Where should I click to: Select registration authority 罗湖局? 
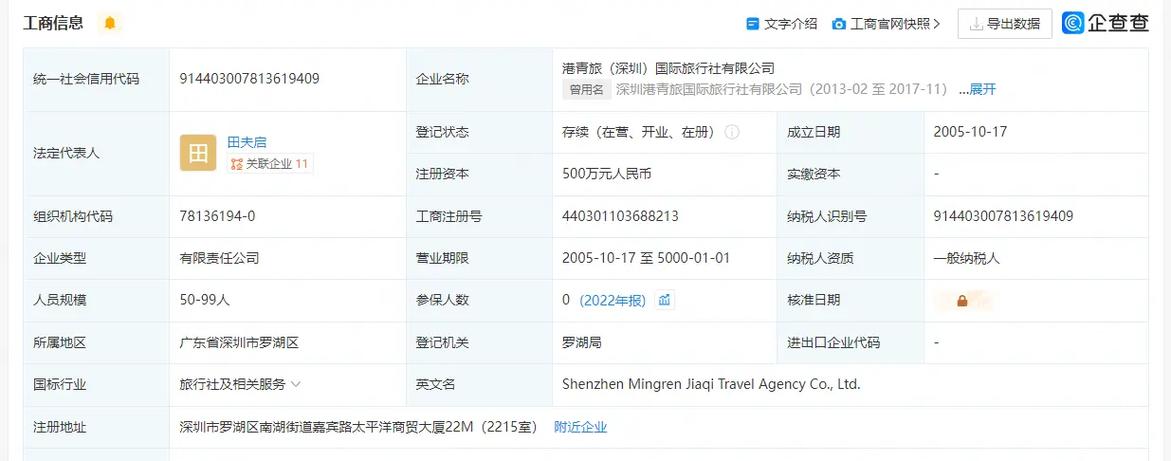click(x=582, y=343)
